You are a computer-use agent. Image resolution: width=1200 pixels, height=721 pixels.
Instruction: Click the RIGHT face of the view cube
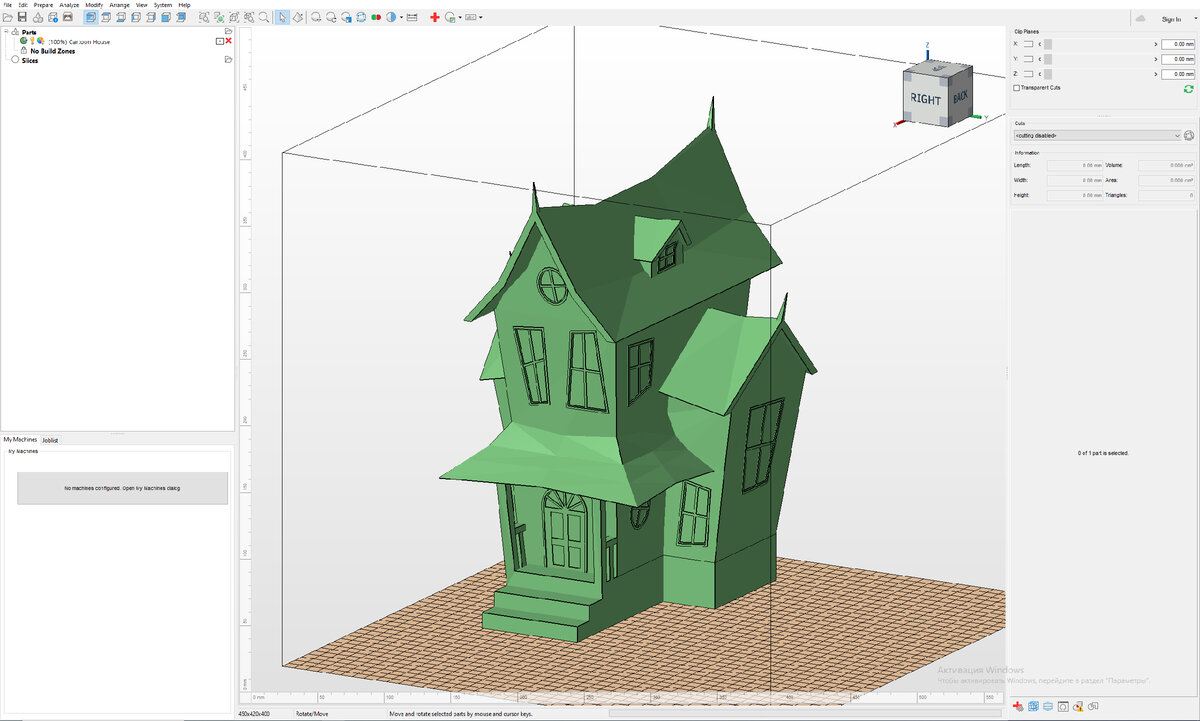point(925,99)
